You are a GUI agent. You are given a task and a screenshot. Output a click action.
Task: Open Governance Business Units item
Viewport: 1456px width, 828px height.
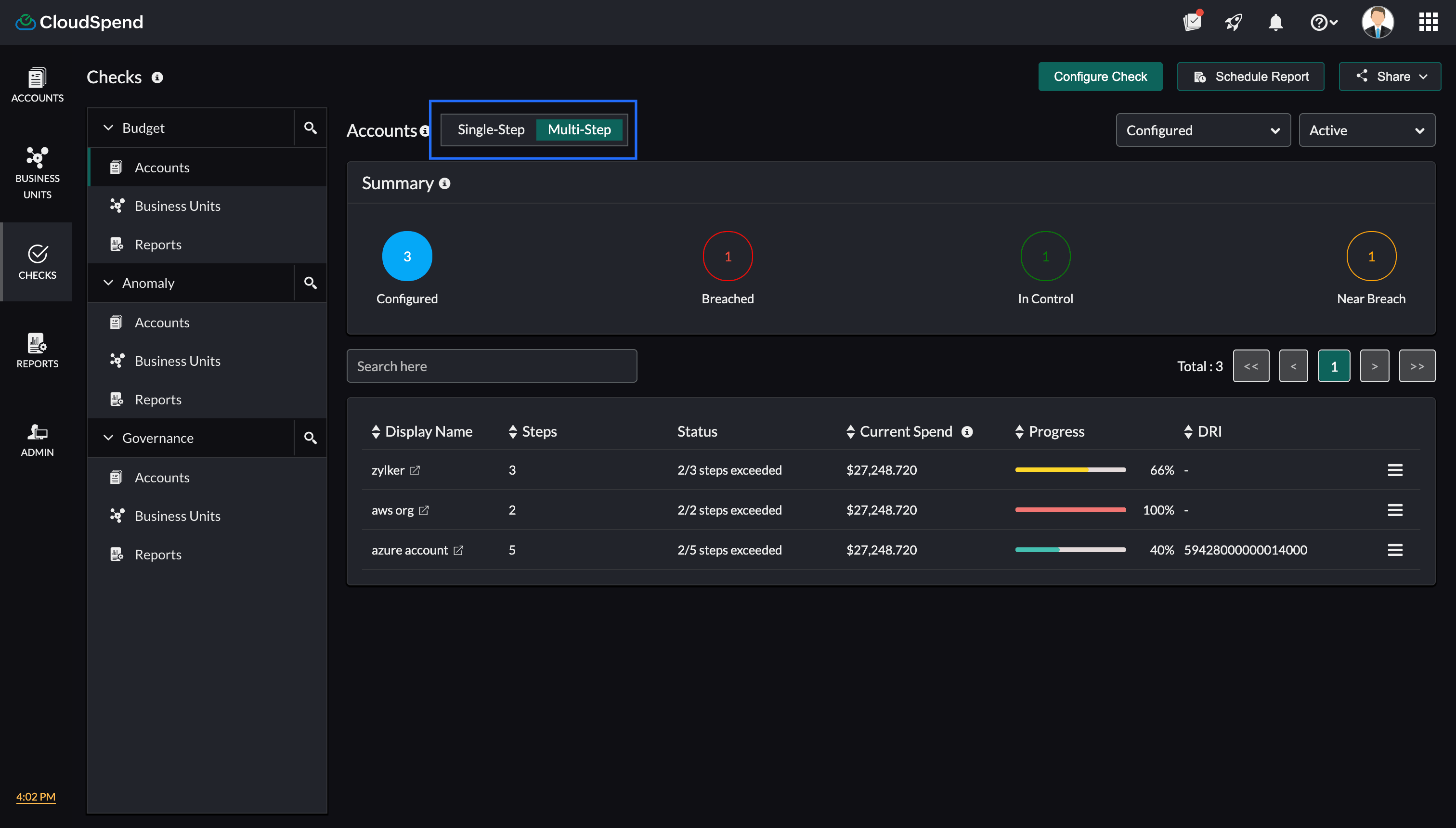[x=178, y=516]
